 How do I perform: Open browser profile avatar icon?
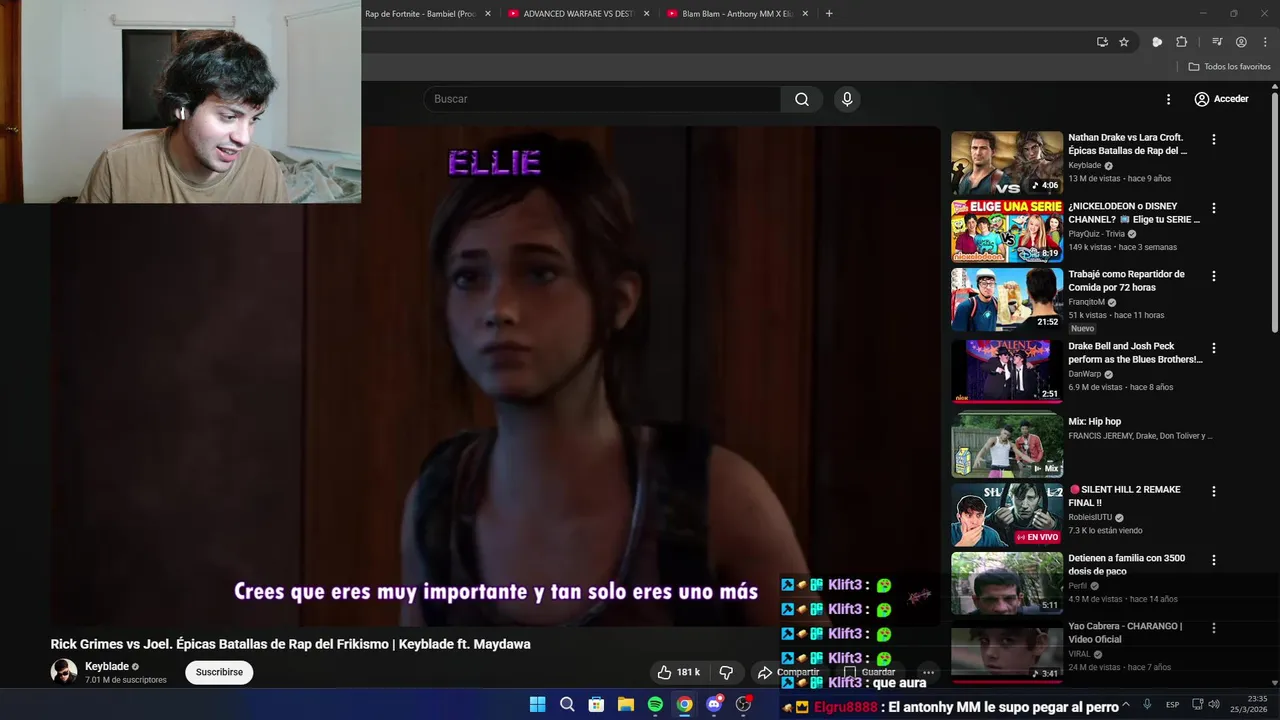1241,42
